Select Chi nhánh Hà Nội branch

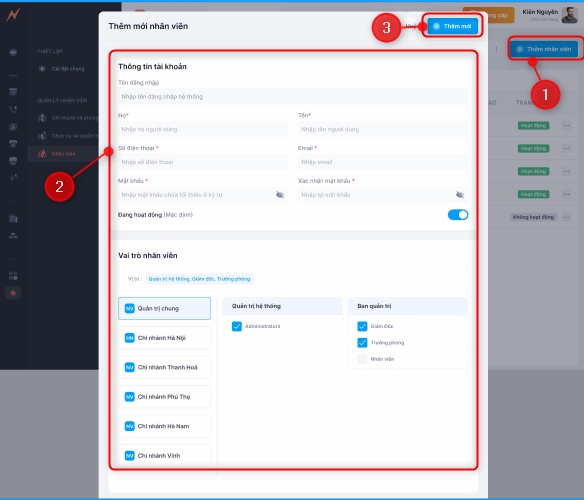pos(164,338)
